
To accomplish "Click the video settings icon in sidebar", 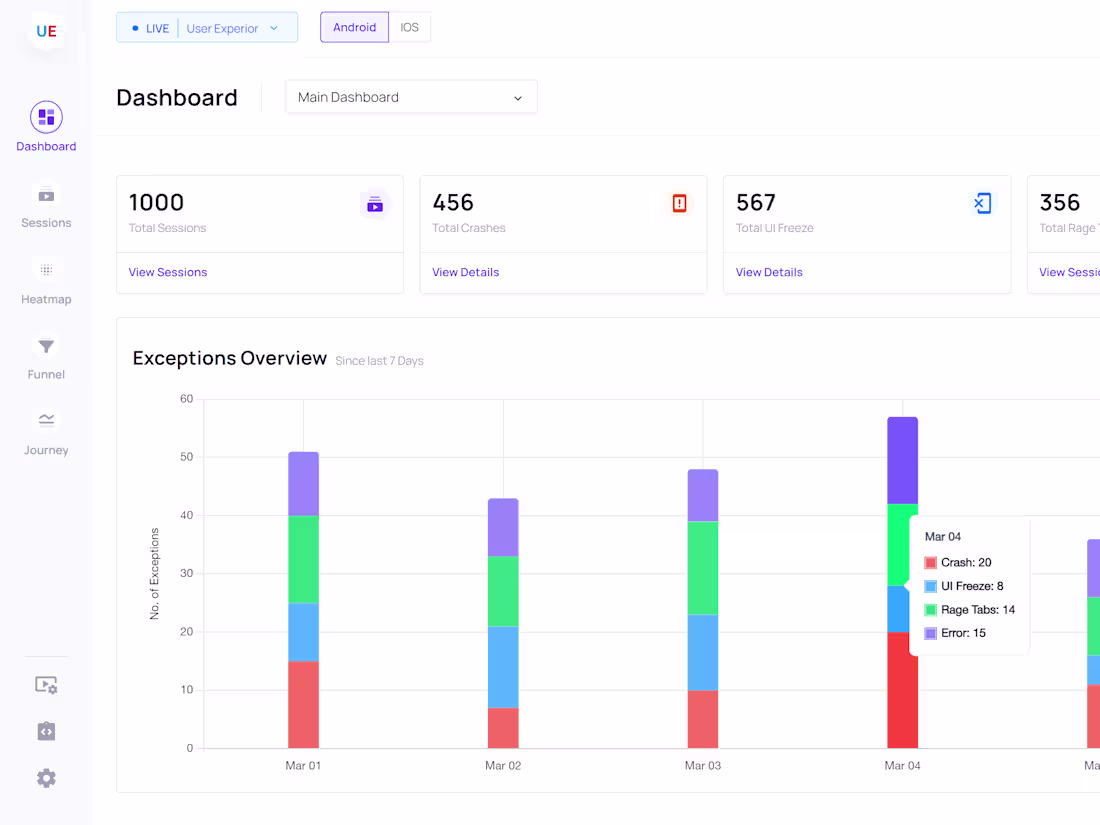I will coord(46,685).
